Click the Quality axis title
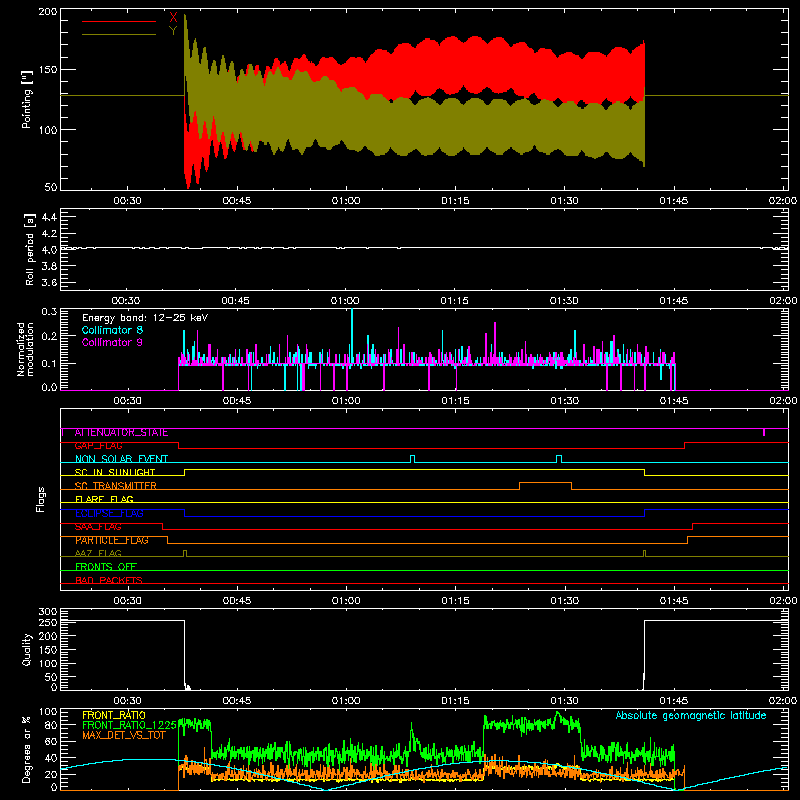 click(x=27, y=649)
